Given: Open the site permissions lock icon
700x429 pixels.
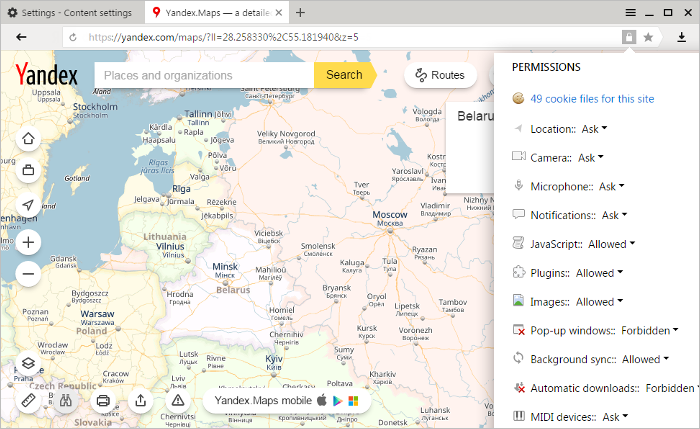Looking at the screenshot, I should pyautogui.click(x=629, y=37).
